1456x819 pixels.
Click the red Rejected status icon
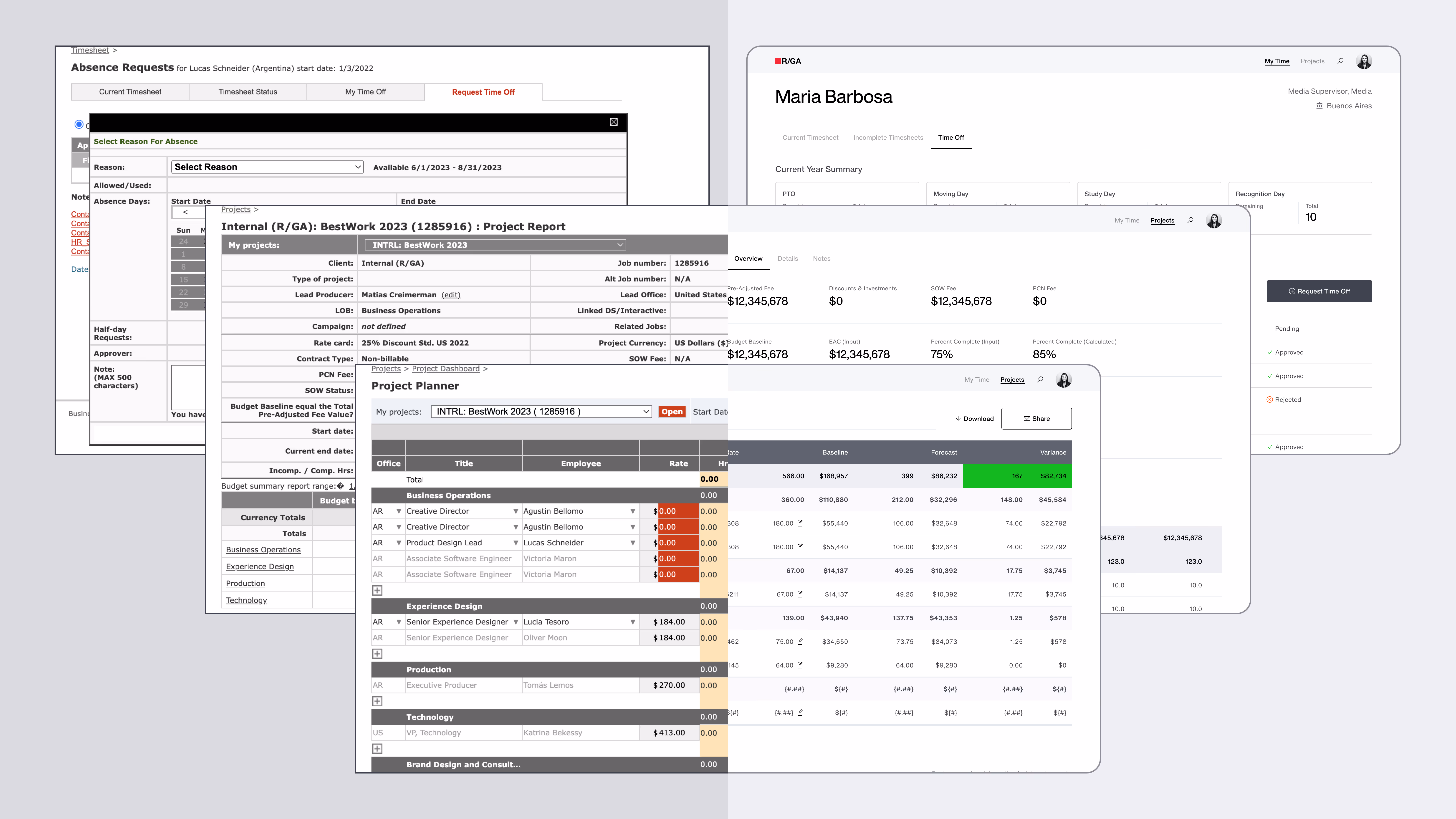tap(1269, 400)
